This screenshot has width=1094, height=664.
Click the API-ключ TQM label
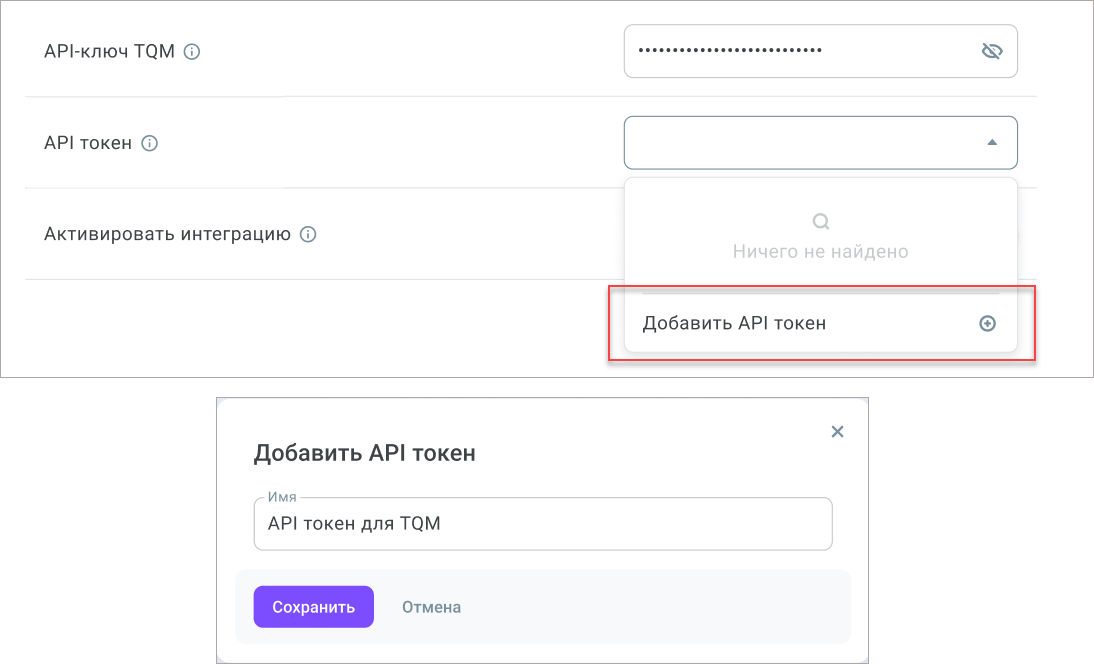[110, 52]
